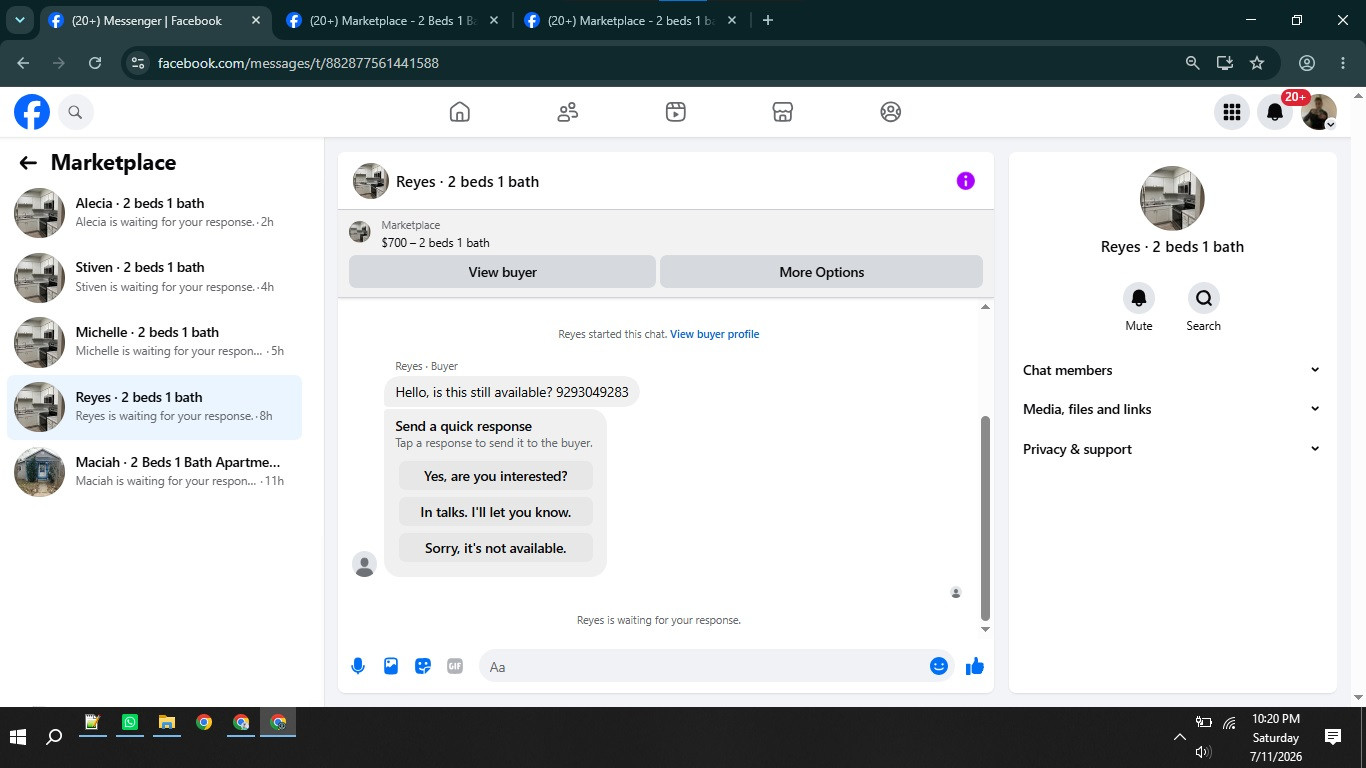Open Michelle · 2 beds 1 bath chat
This screenshot has width=1366, height=768.
click(154, 342)
